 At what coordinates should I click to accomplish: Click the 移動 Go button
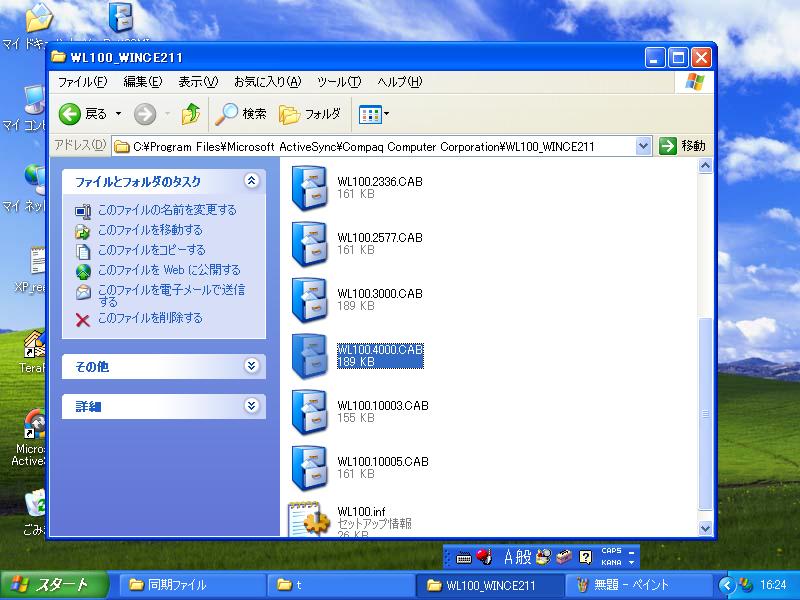coord(682,146)
